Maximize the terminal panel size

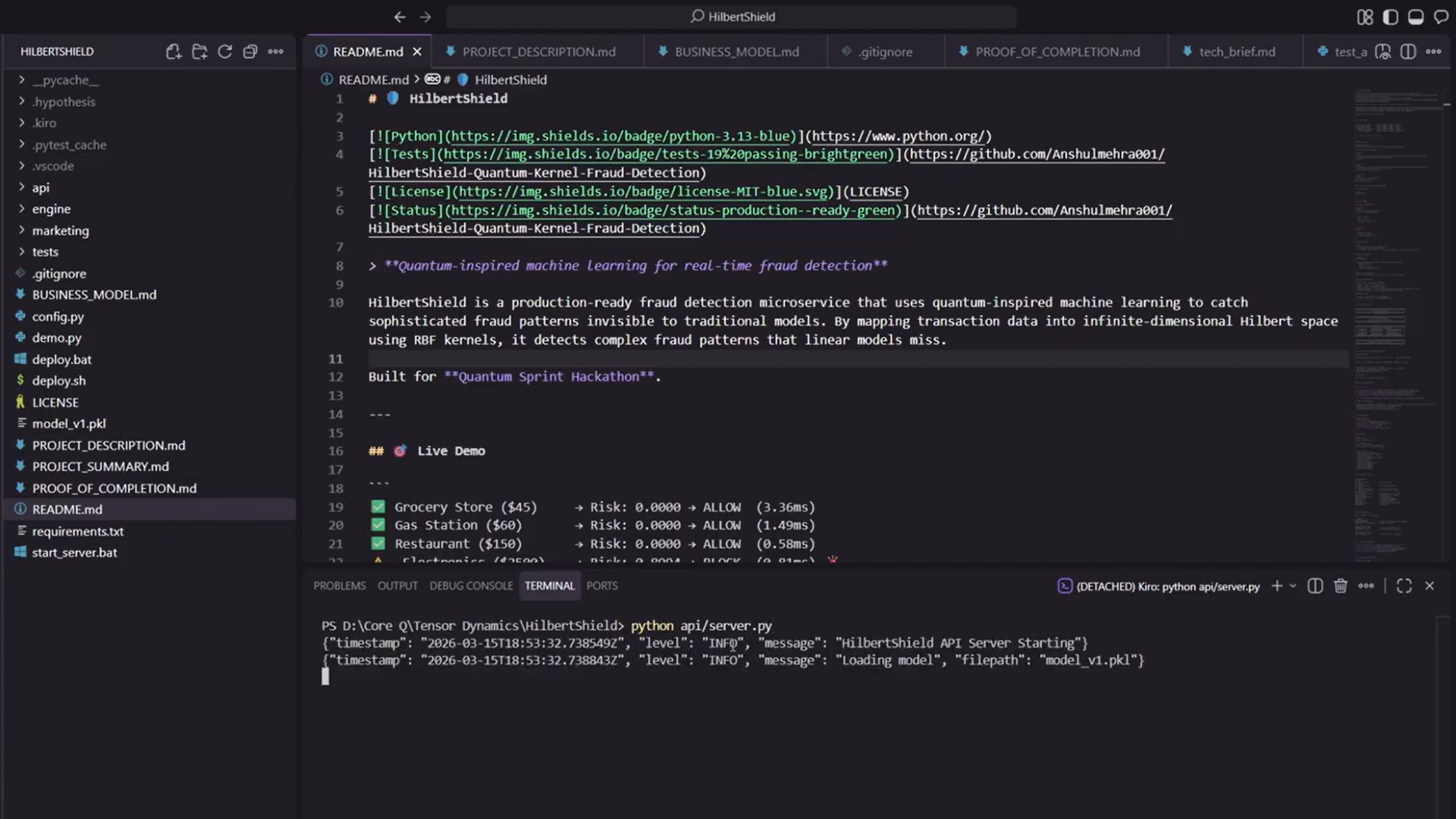tap(1404, 586)
